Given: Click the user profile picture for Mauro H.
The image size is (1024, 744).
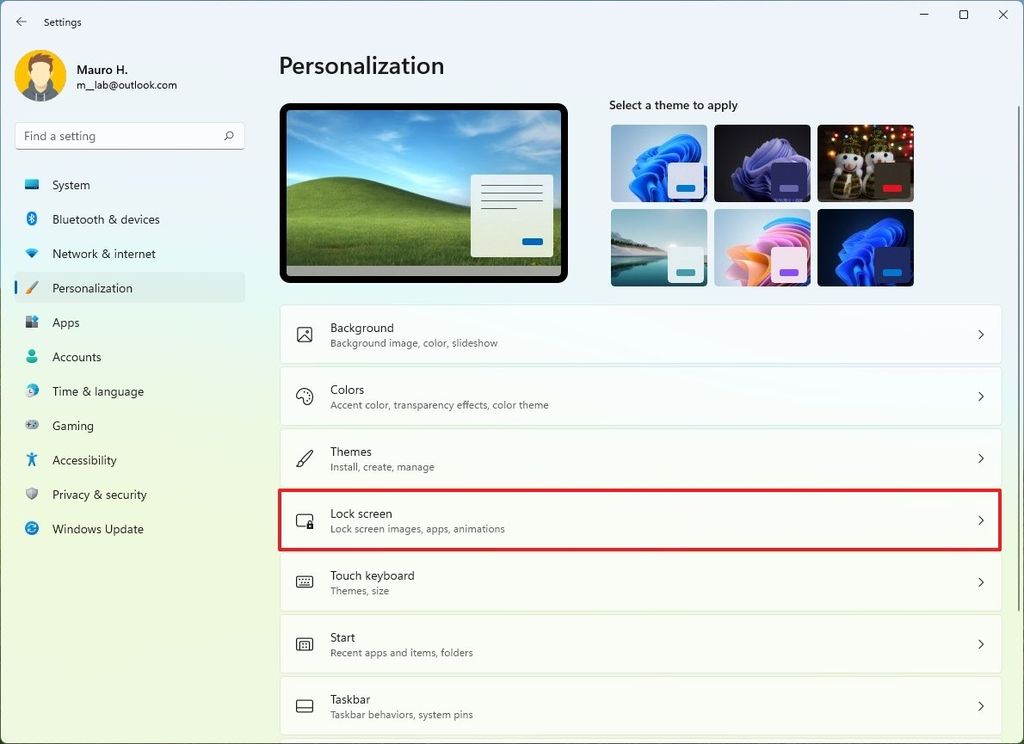Looking at the screenshot, I should pos(40,75).
